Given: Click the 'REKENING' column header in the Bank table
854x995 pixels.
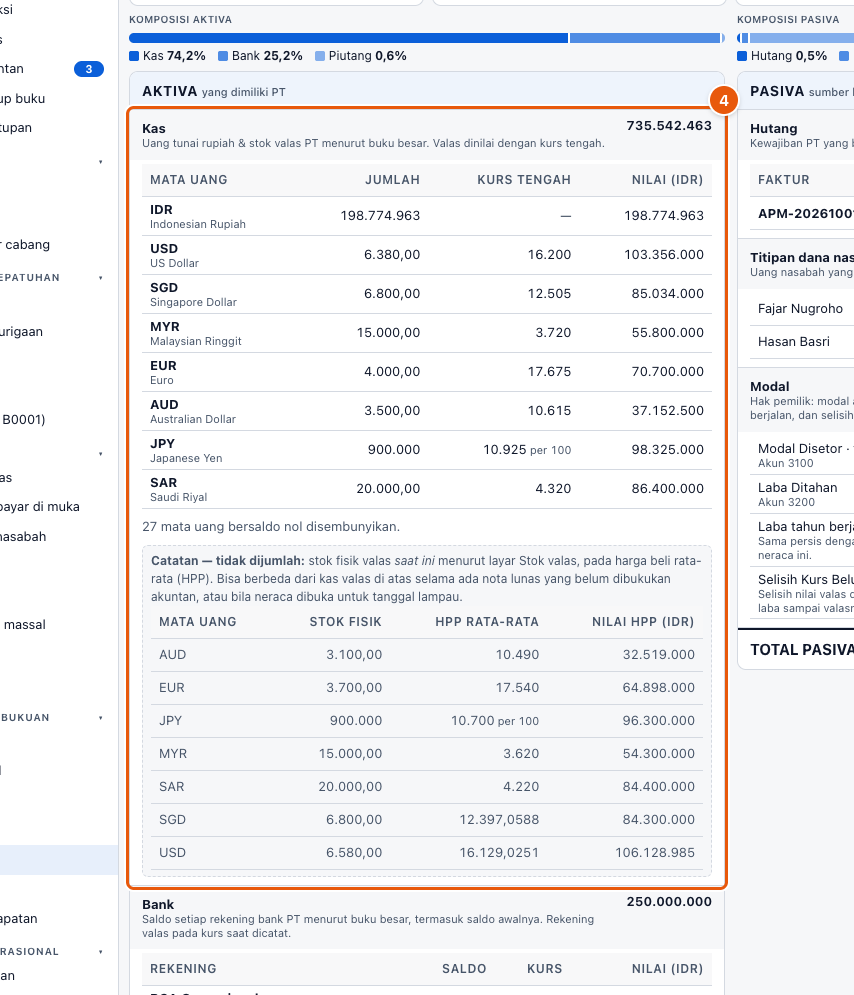Looking at the screenshot, I should (183, 969).
